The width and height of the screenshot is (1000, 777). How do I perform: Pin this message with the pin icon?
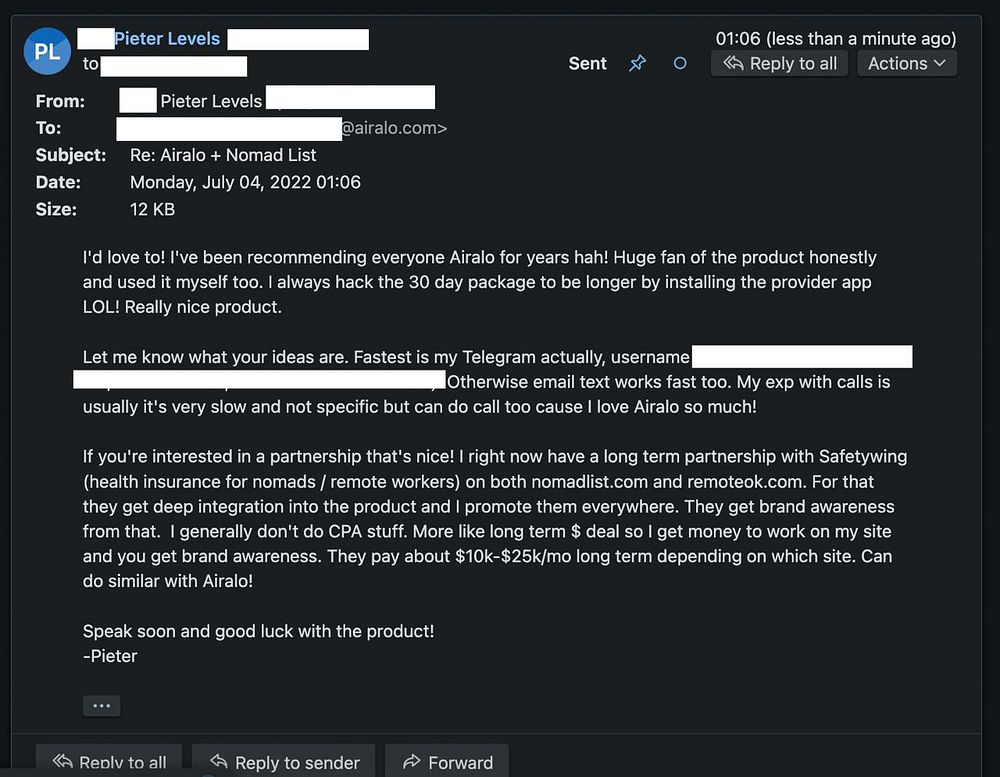(x=637, y=63)
